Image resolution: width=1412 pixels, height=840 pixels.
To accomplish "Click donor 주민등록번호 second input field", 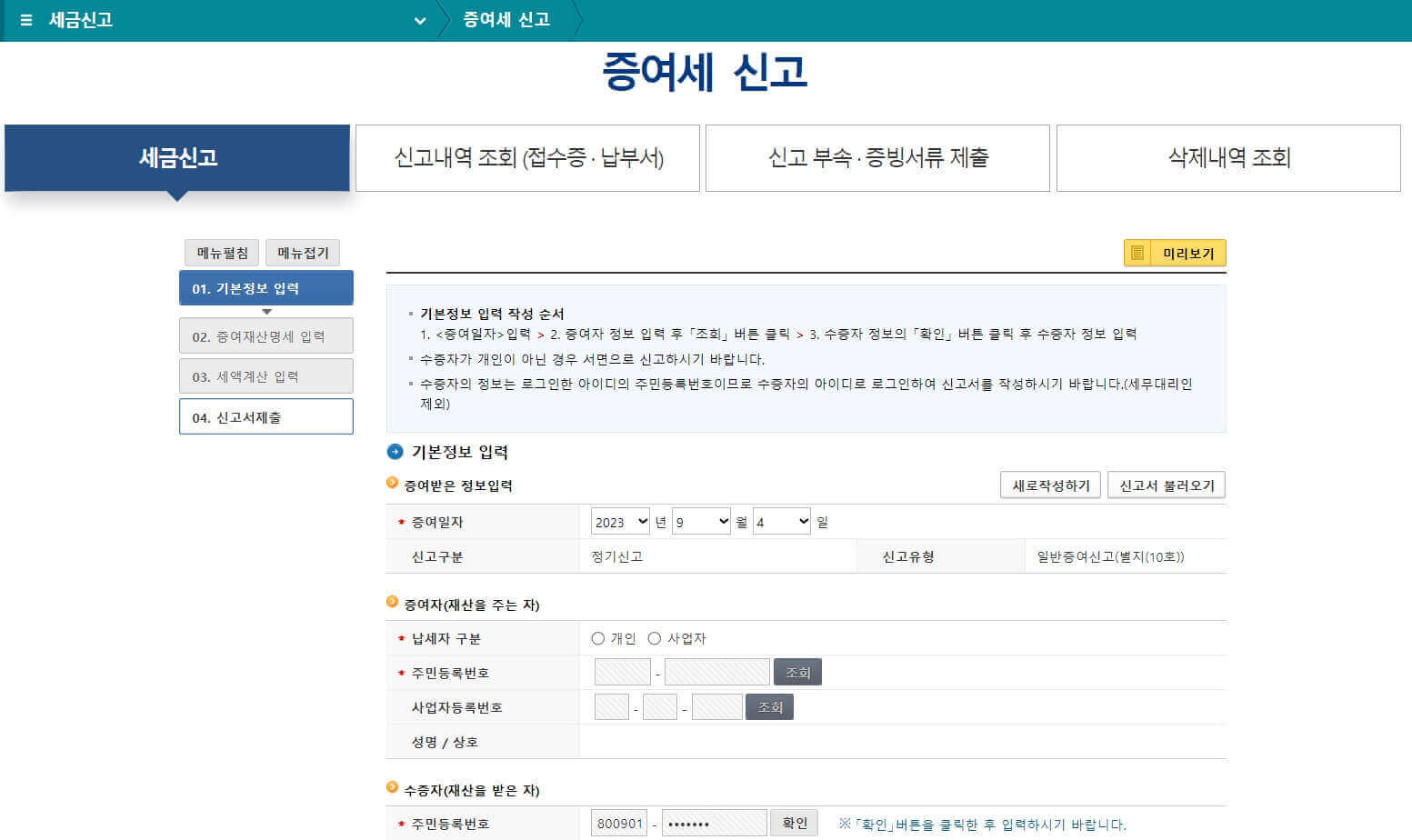I will pyautogui.click(x=717, y=673).
